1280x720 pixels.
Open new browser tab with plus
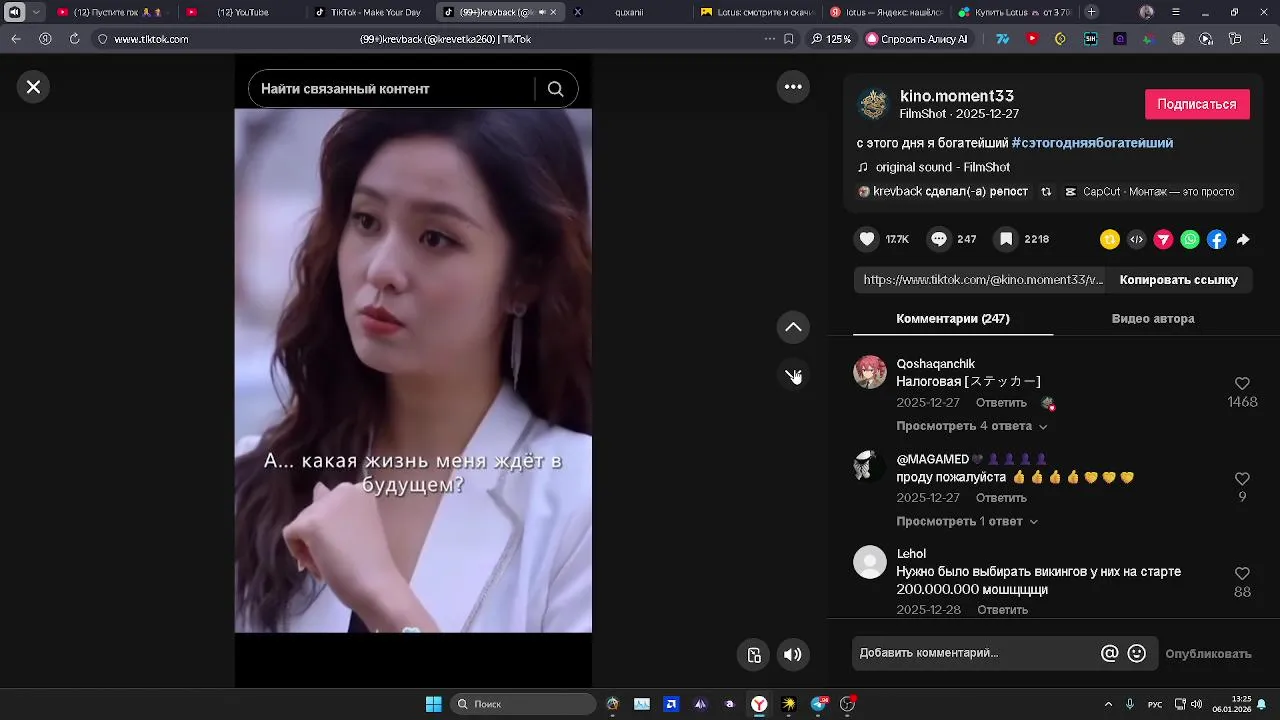pos(1091,12)
